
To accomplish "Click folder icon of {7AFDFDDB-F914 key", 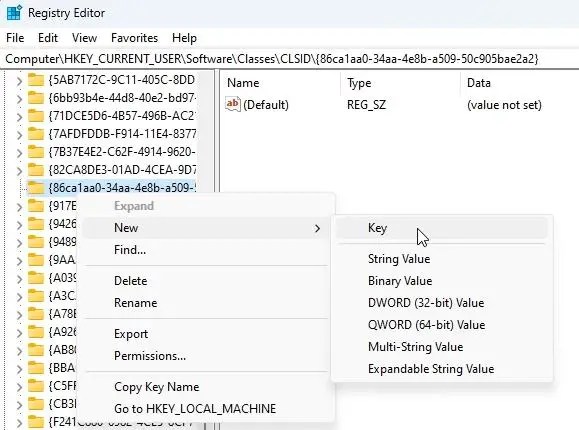I will click(36, 134).
